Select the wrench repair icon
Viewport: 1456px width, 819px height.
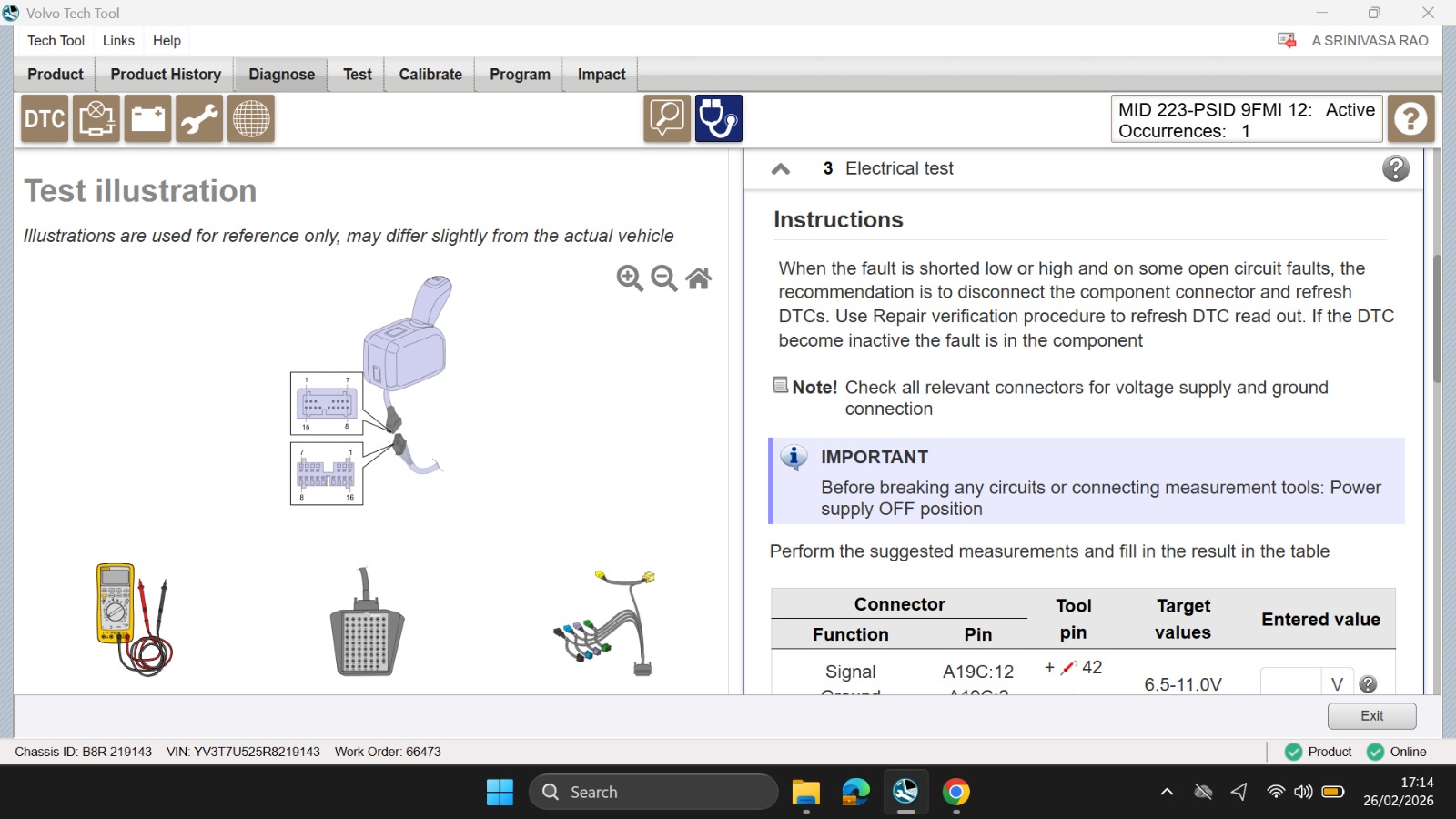click(199, 118)
